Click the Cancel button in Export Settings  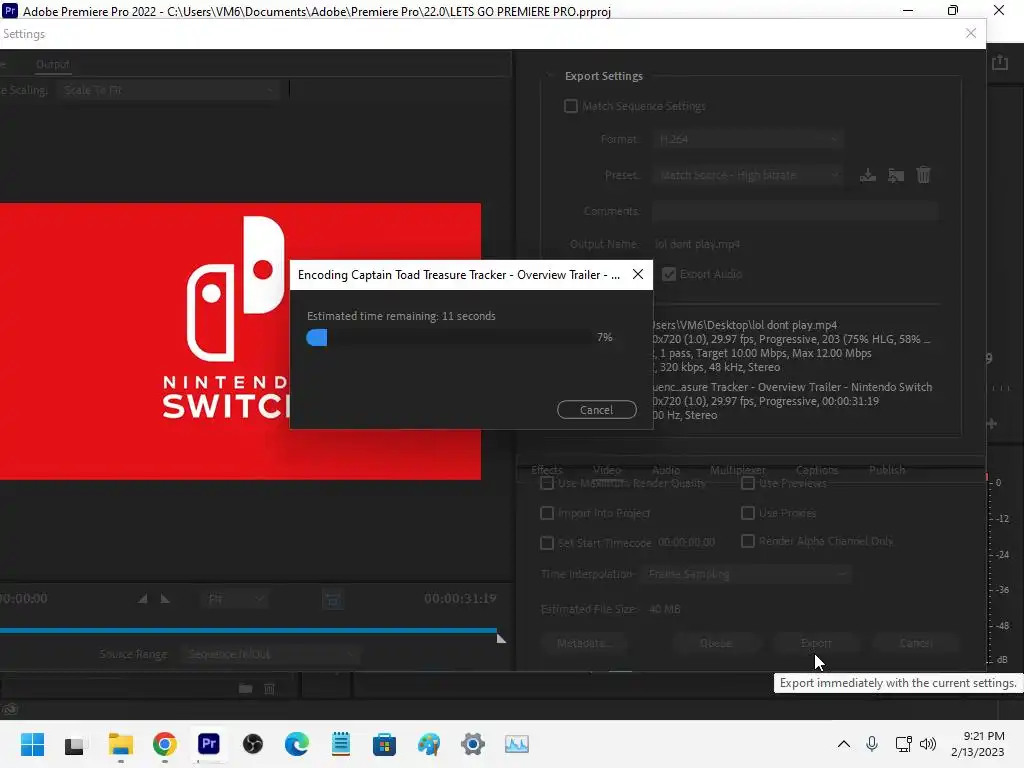click(915, 643)
